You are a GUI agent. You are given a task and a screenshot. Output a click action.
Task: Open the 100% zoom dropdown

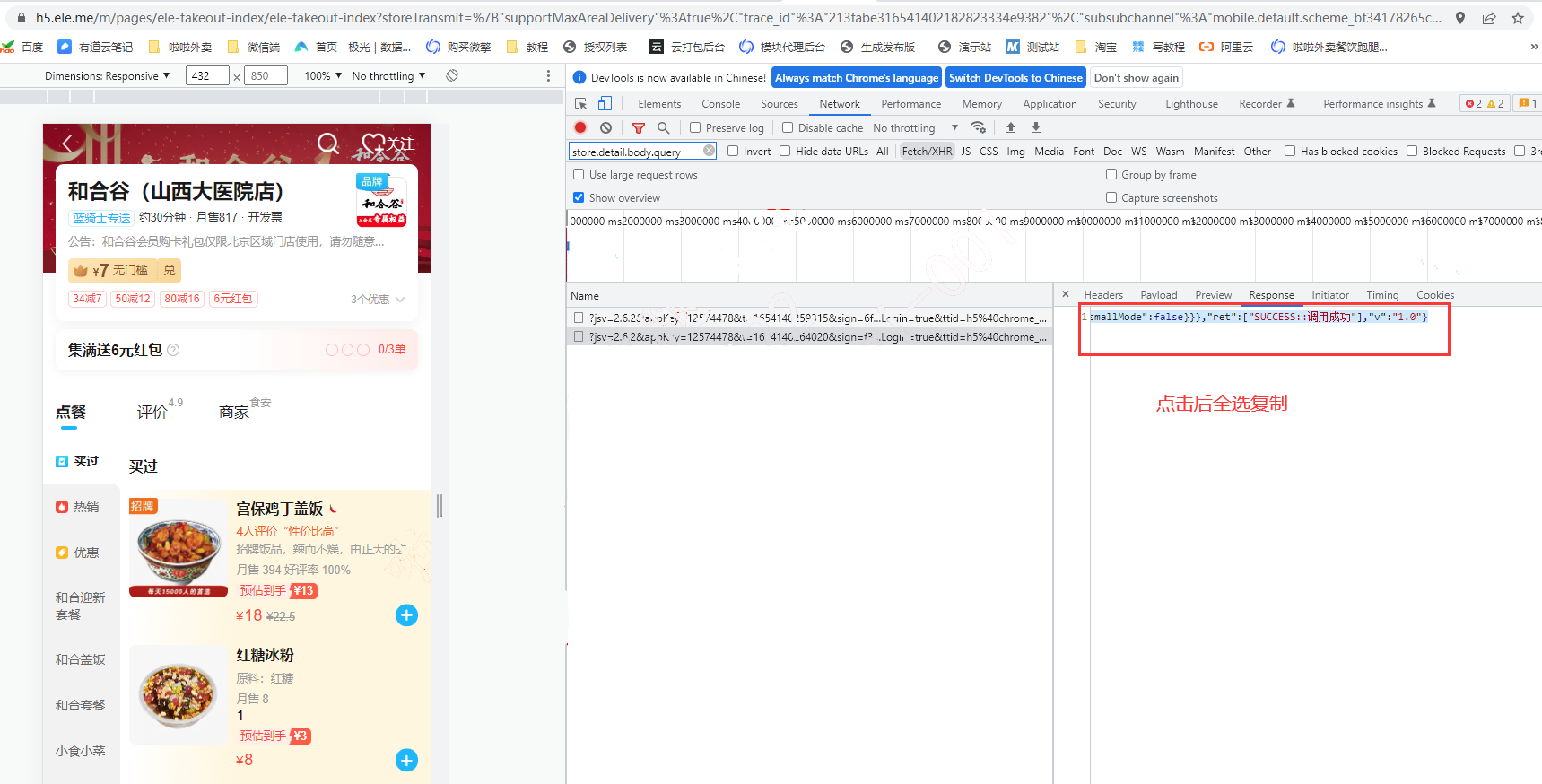click(x=323, y=75)
